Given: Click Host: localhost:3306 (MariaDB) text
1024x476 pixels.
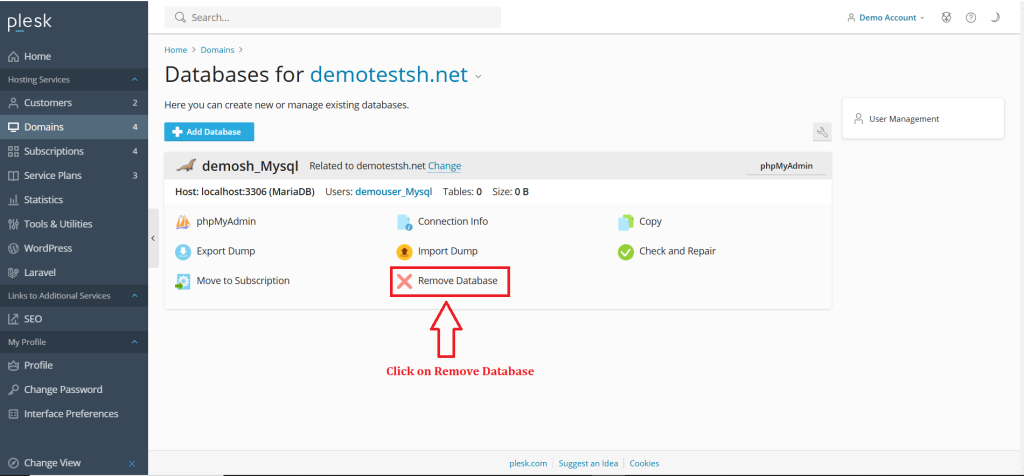Looking at the screenshot, I should point(246,192).
